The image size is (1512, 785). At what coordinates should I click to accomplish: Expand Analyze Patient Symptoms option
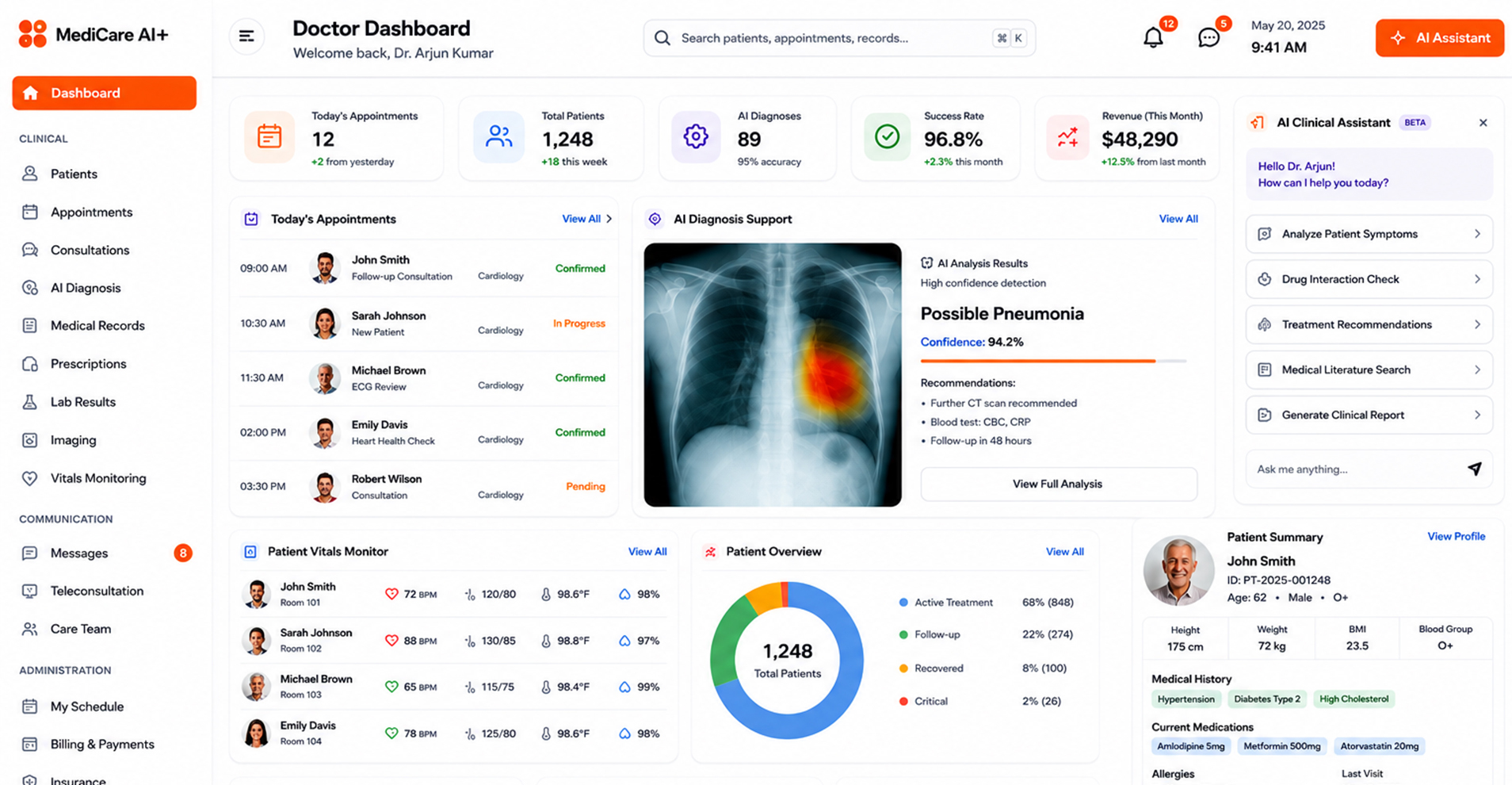point(1369,234)
